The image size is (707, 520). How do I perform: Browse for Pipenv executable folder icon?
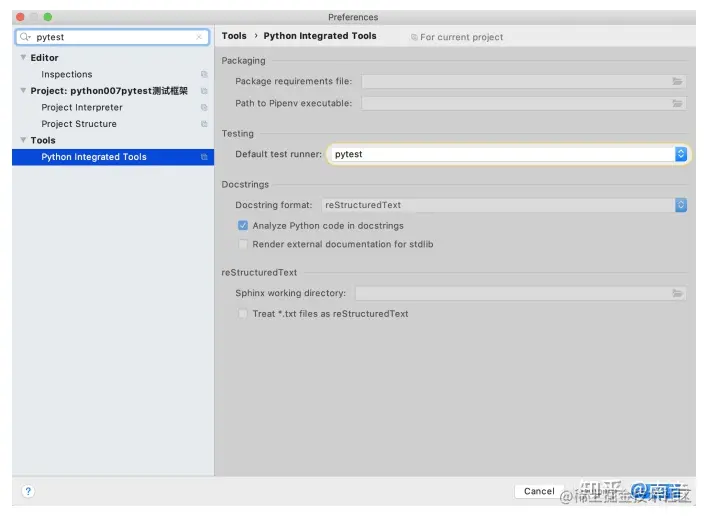click(x=677, y=103)
